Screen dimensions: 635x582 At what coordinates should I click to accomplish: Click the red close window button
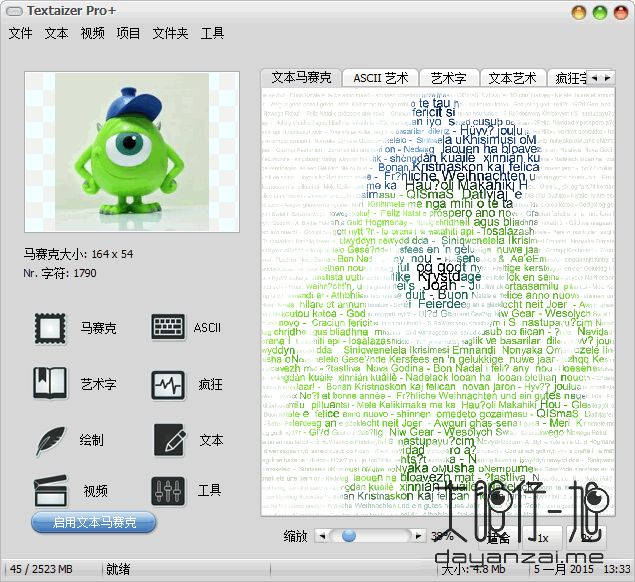621,13
